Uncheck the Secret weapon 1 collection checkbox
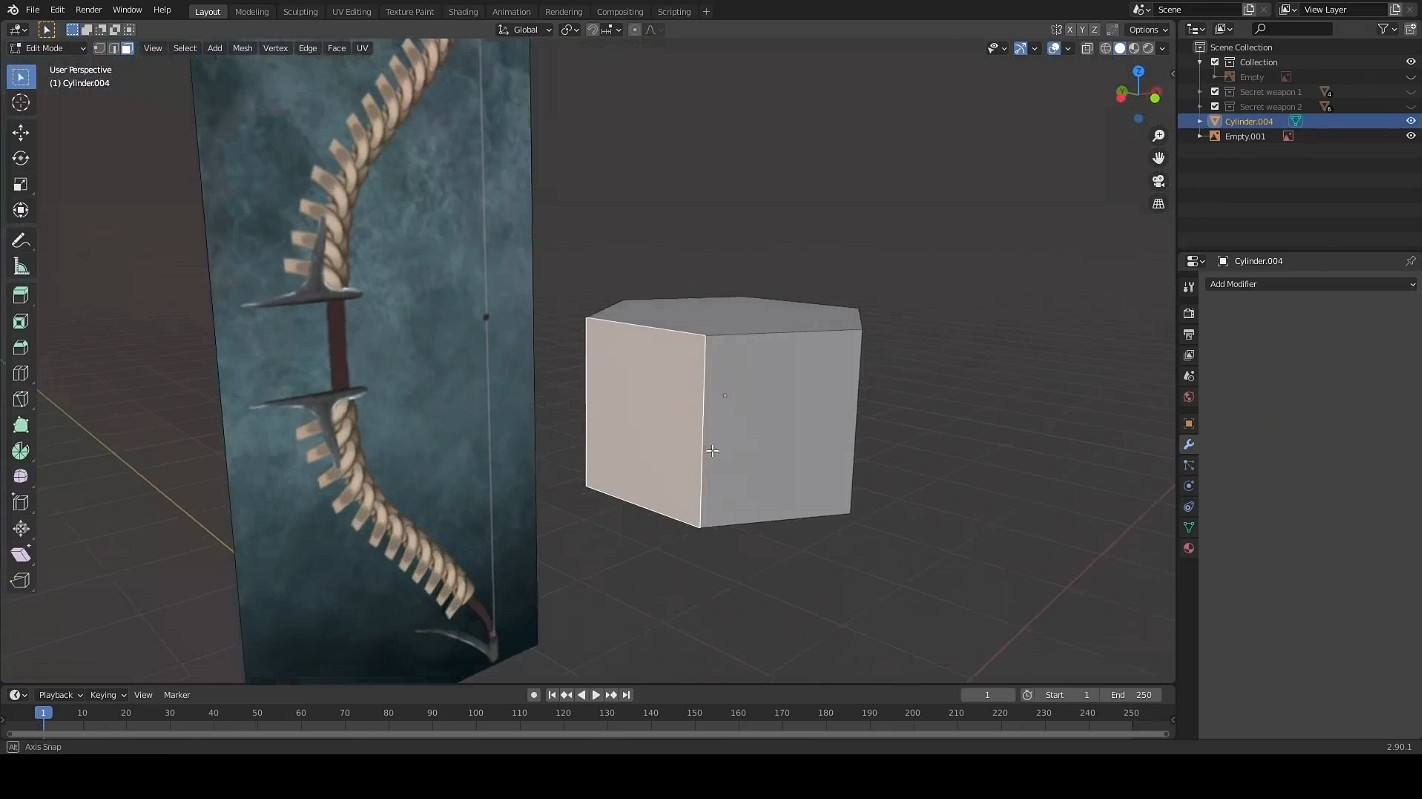This screenshot has width=1422, height=799. [x=1215, y=92]
